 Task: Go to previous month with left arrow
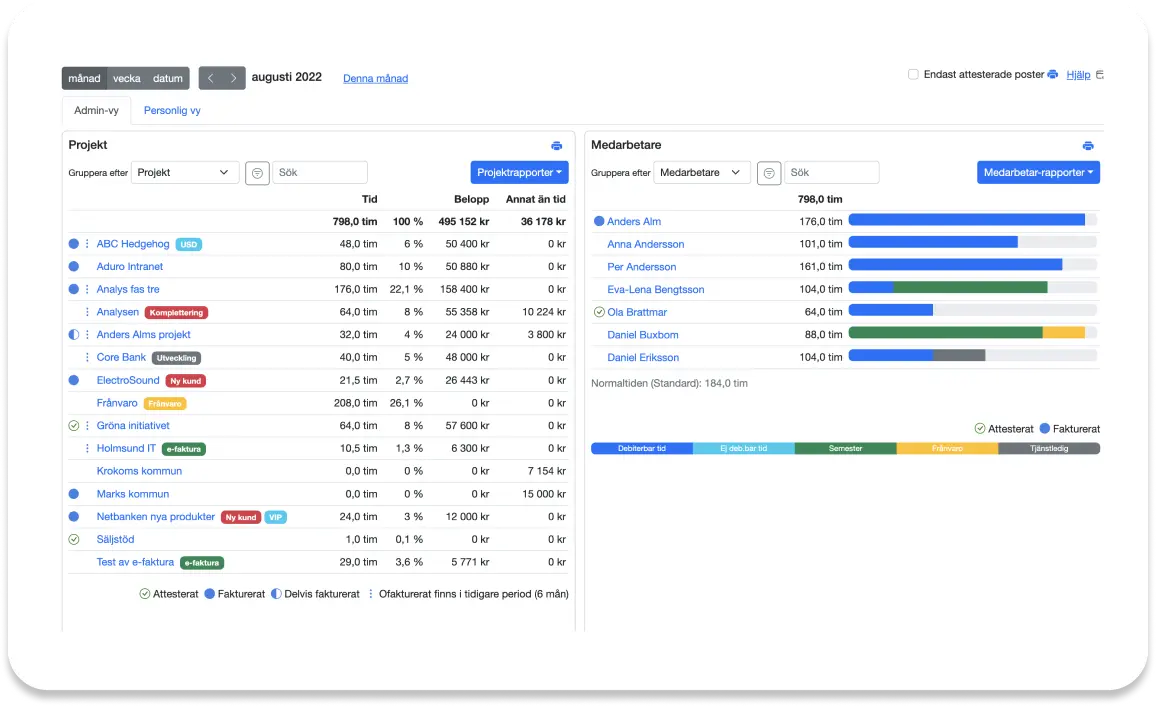click(210, 78)
